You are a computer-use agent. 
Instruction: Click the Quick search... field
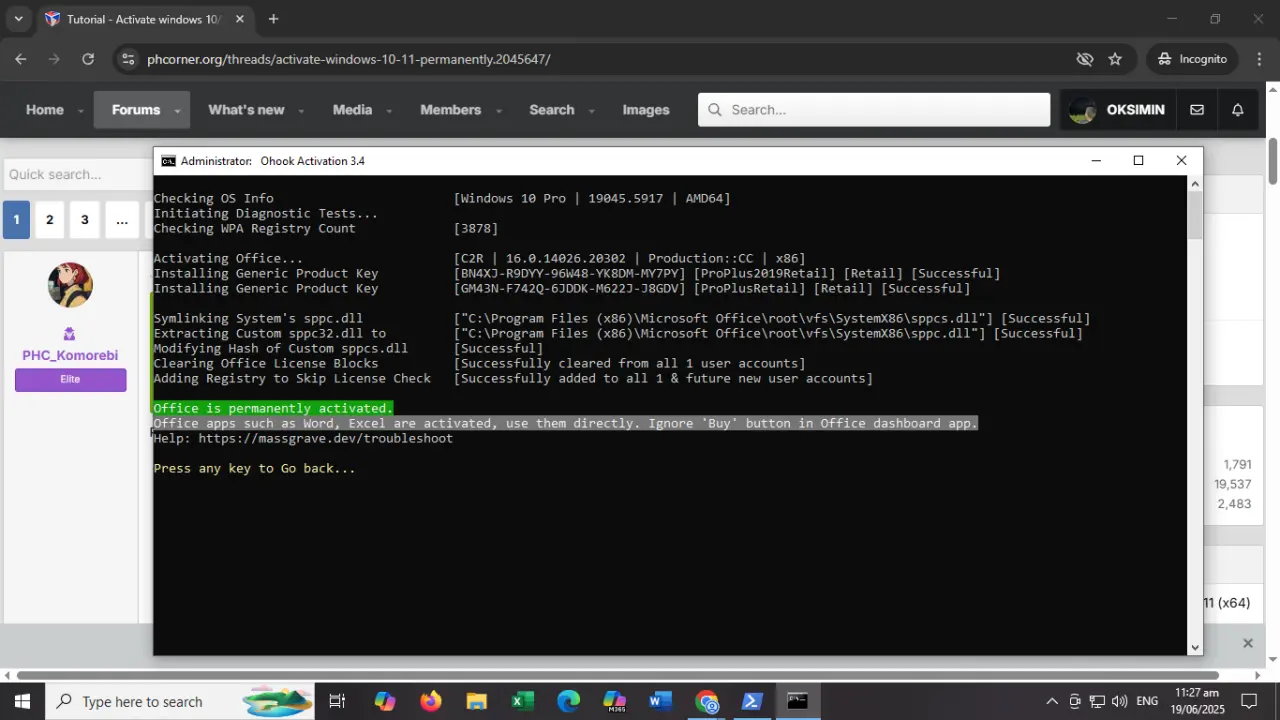pyautogui.click(x=78, y=174)
